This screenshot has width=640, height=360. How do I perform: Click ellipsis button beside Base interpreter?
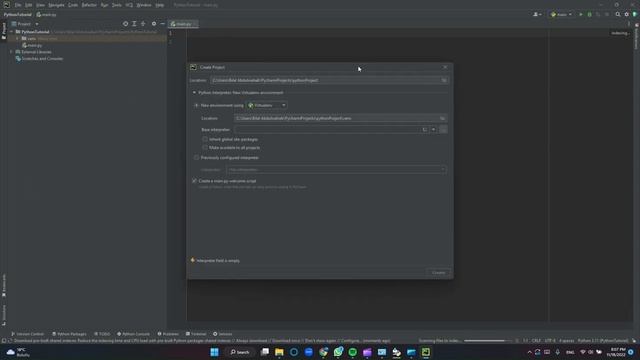point(443,130)
